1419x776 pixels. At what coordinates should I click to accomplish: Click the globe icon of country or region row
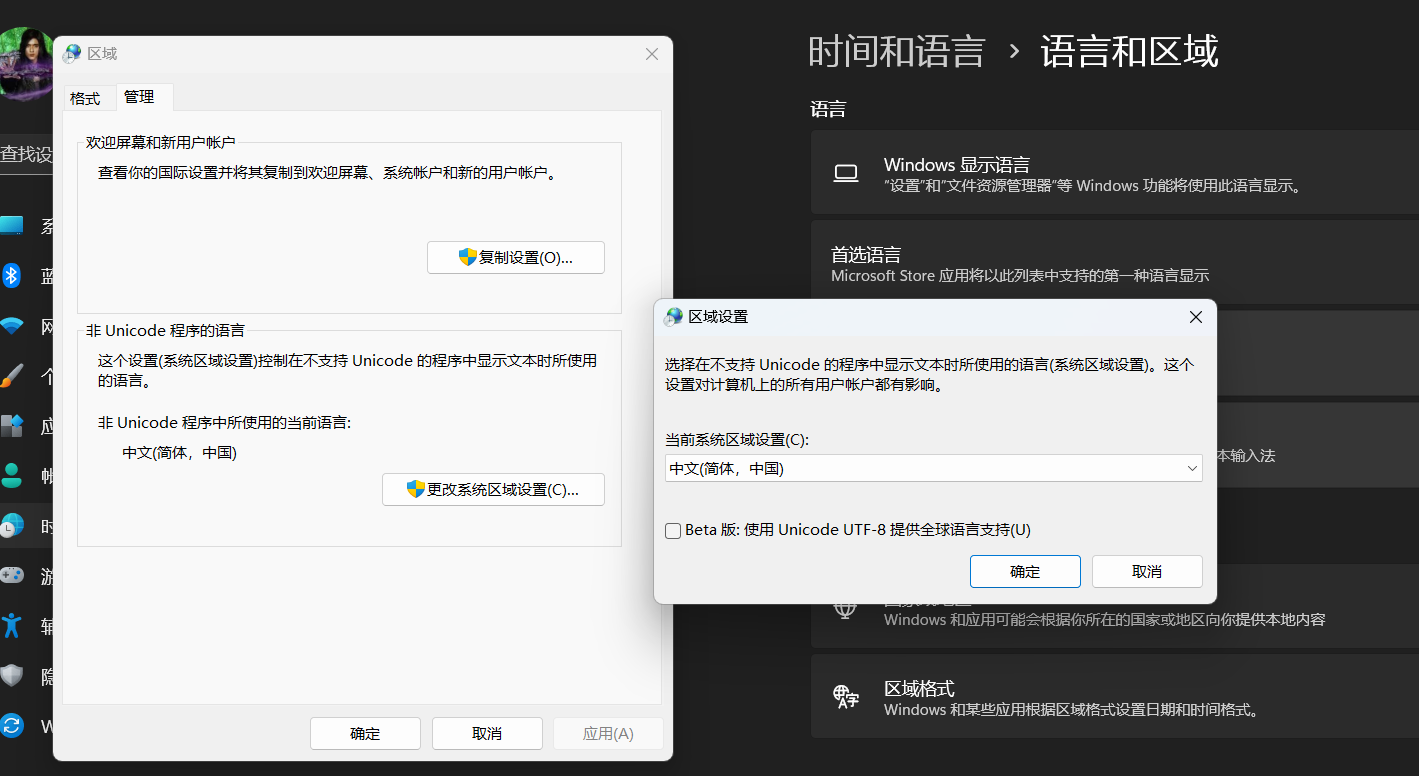click(846, 607)
